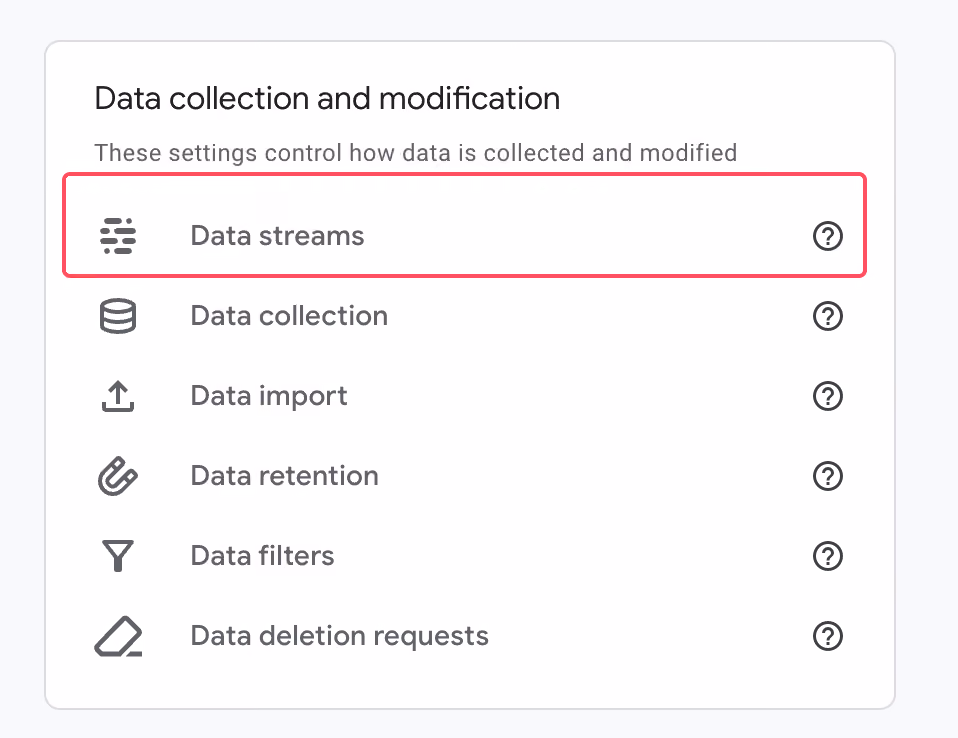Image resolution: width=958 pixels, height=738 pixels.
Task: Open help for Data streams
Action: click(x=828, y=236)
